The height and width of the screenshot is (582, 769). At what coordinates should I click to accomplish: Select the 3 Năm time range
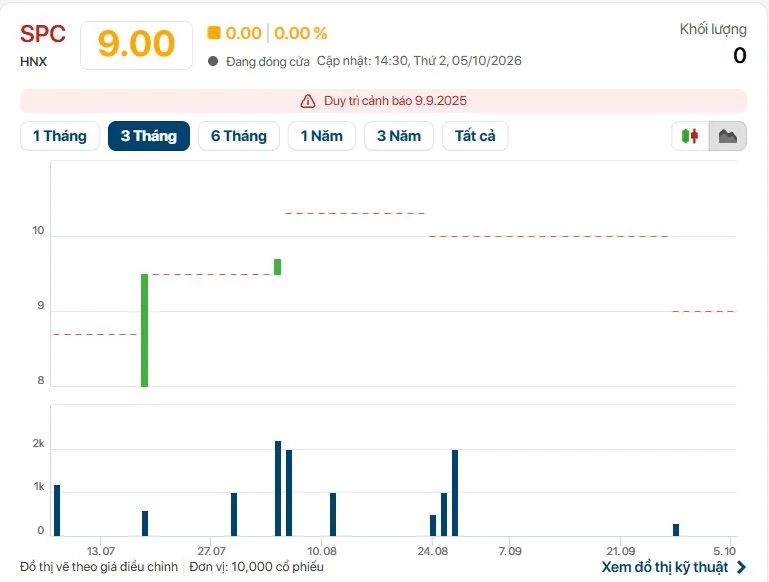tap(399, 136)
